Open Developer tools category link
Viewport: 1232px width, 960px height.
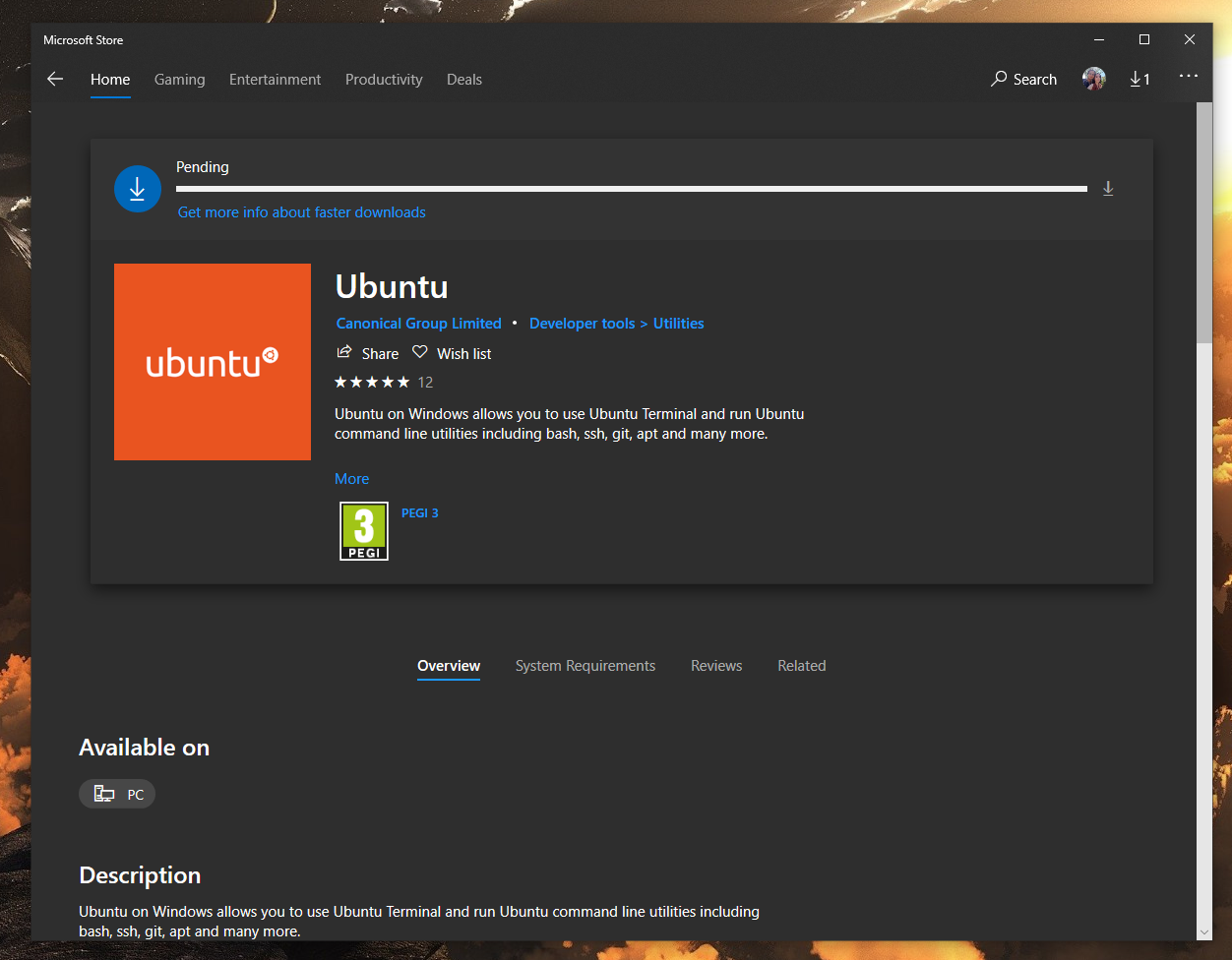pyautogui.click(x=583, y=324)
